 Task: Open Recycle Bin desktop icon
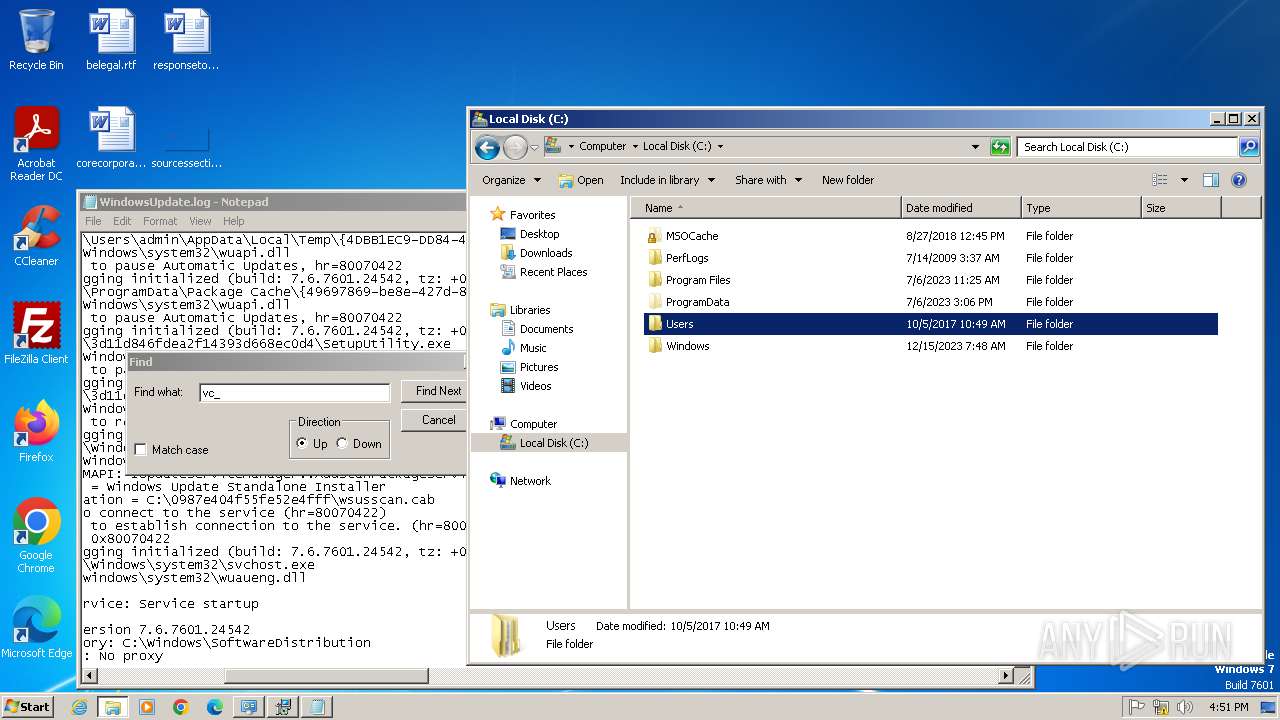[x=36, y=40]
